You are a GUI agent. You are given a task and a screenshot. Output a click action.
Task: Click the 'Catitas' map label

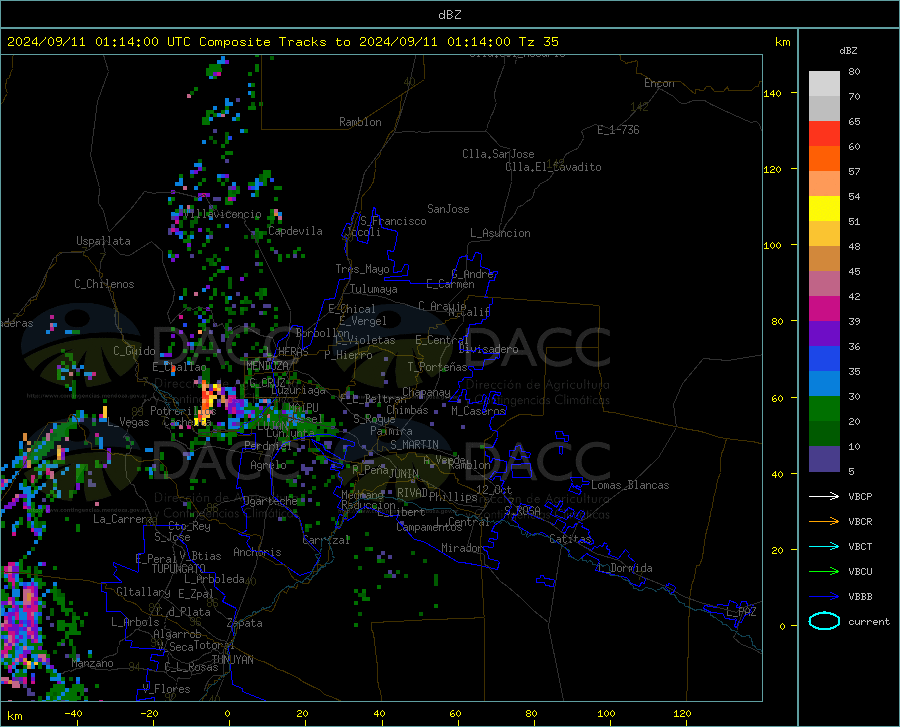(570, 539)
